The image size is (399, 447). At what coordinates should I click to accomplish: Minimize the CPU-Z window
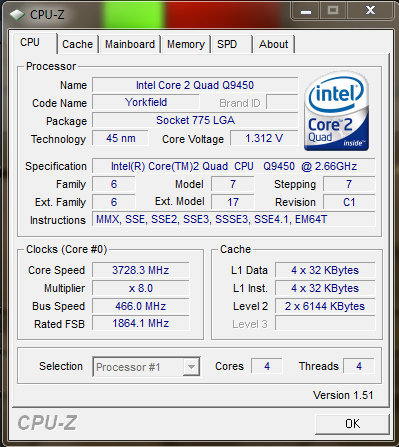point(306,11)
